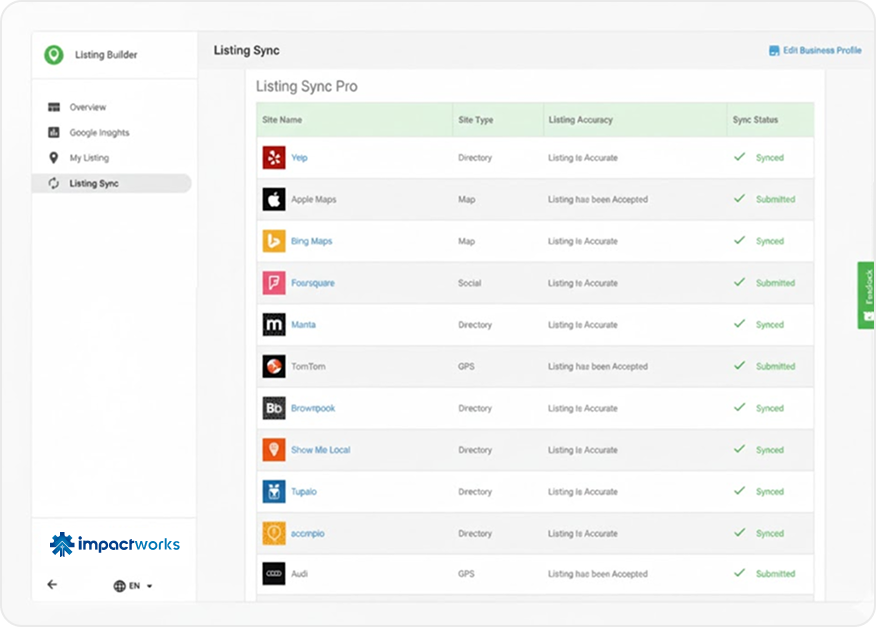
Task: Go back using the left arrow
Action: [52, 585]
